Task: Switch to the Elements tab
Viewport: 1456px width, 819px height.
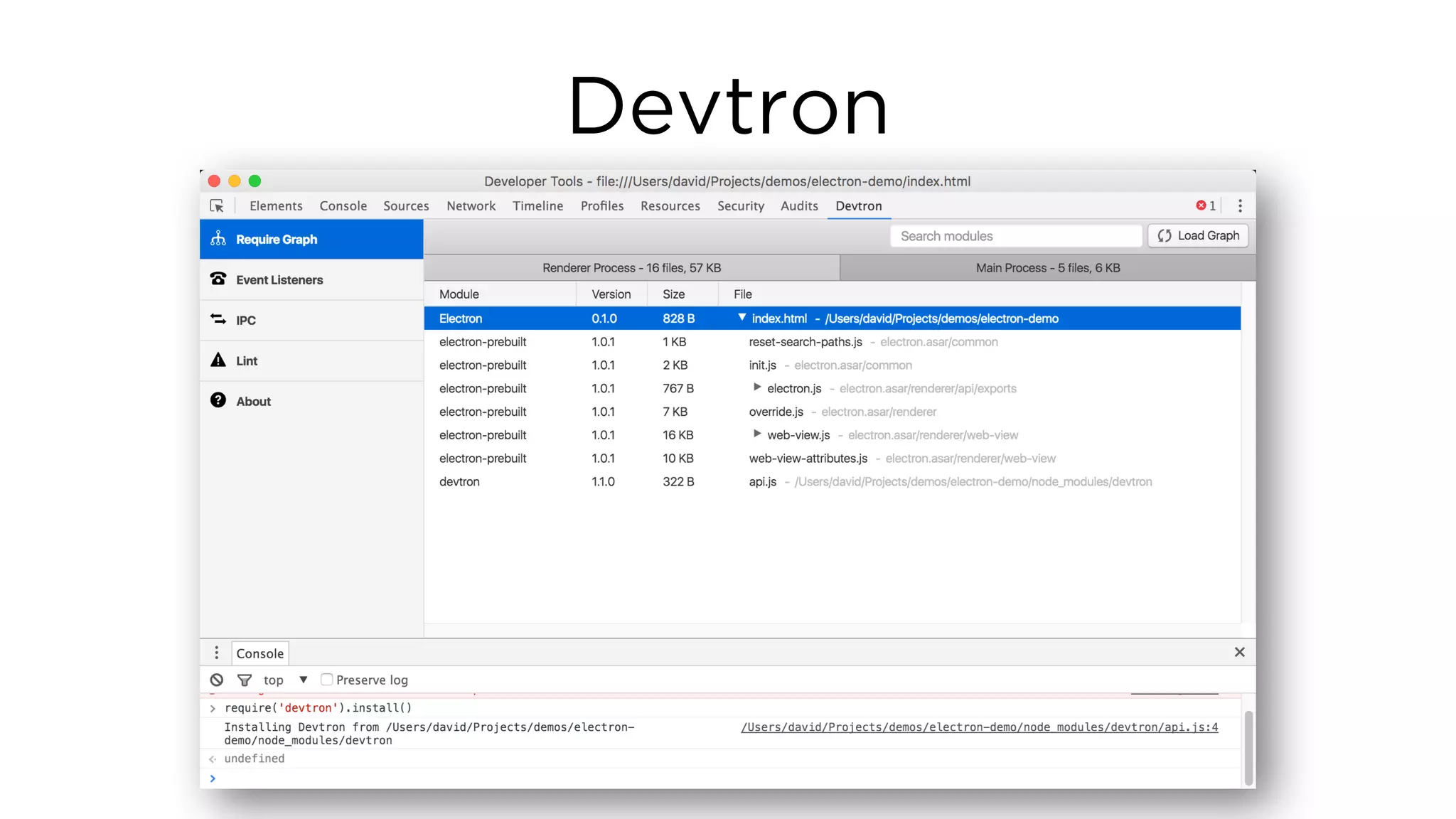Action: click(x=276, y=205)
